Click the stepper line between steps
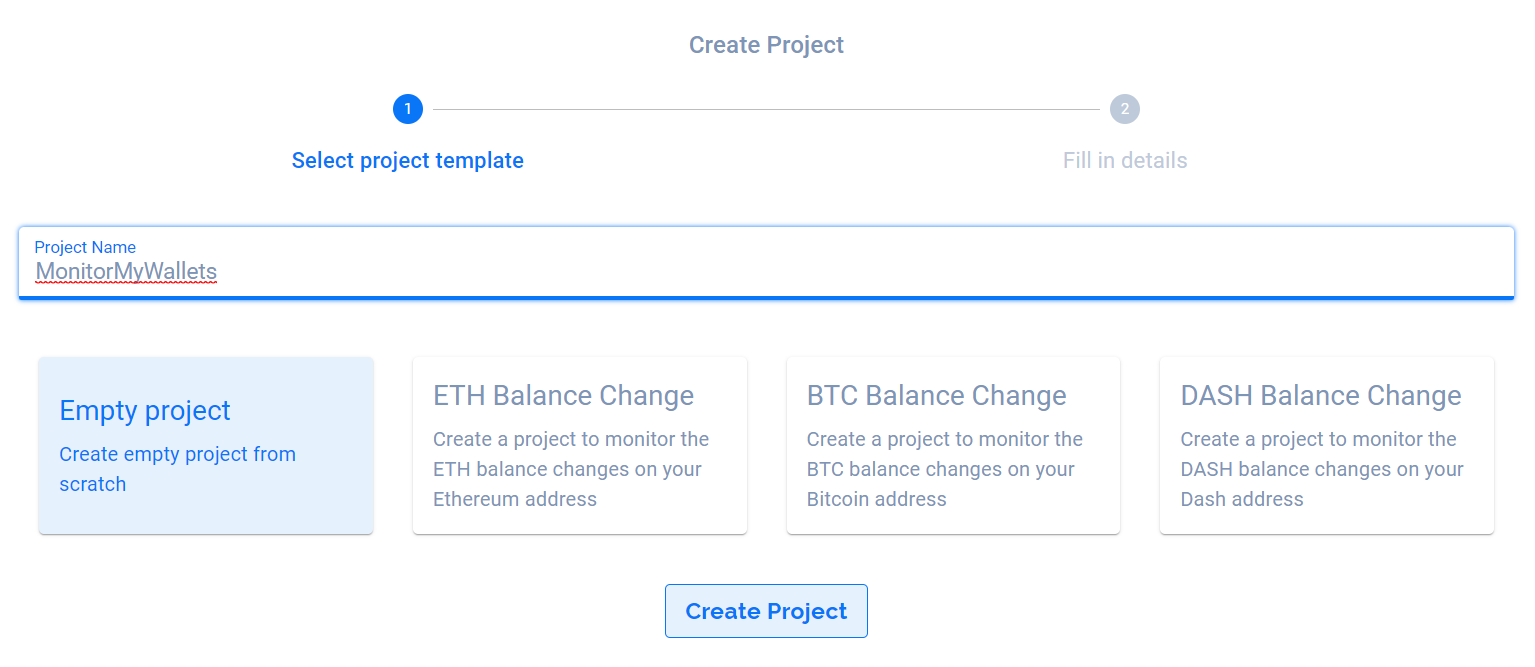 pyautogui.click(x=766, y=109)
